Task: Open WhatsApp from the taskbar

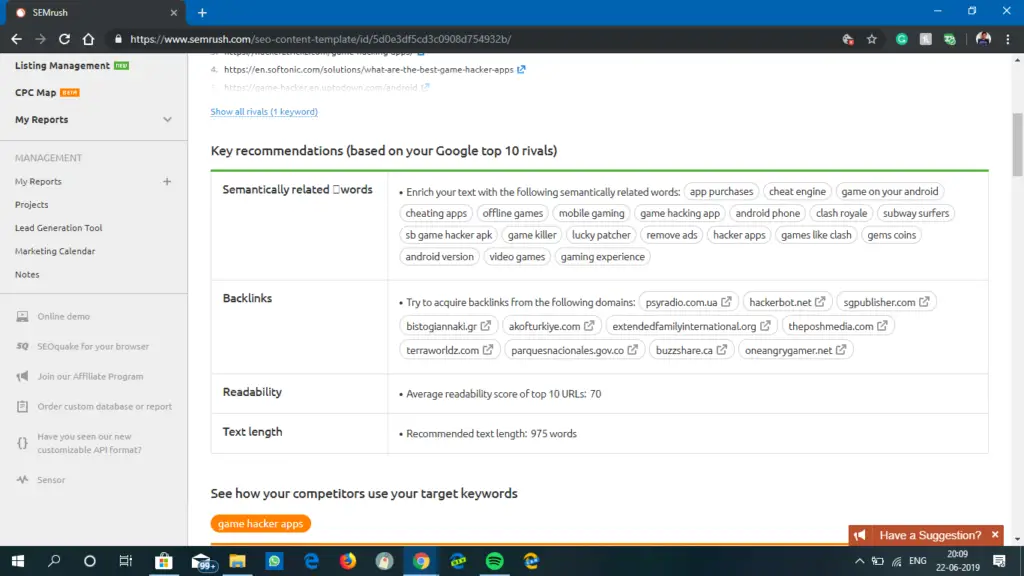Action: 274,561
